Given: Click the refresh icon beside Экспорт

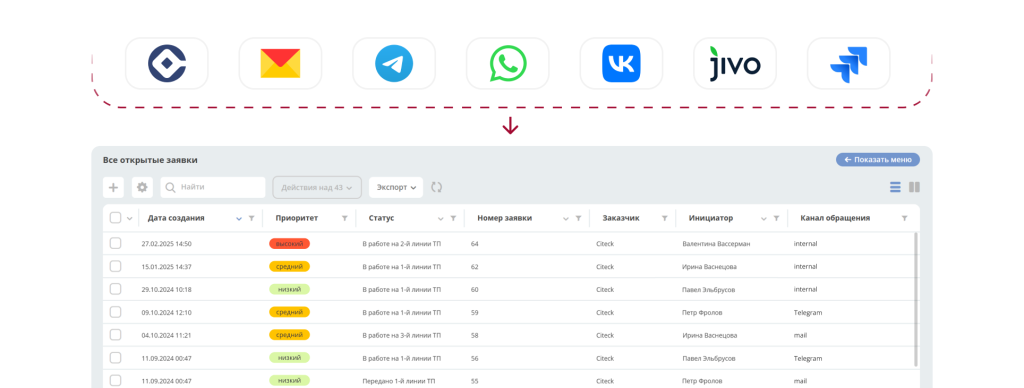Looking at the screenshot, I should point(436,187).
